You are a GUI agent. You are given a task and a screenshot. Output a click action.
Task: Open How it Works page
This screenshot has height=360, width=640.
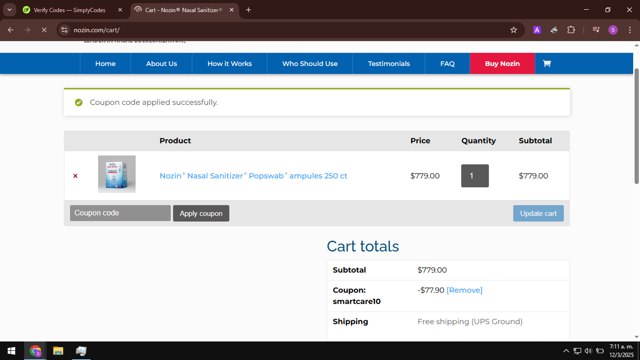(x=229, y=64)
